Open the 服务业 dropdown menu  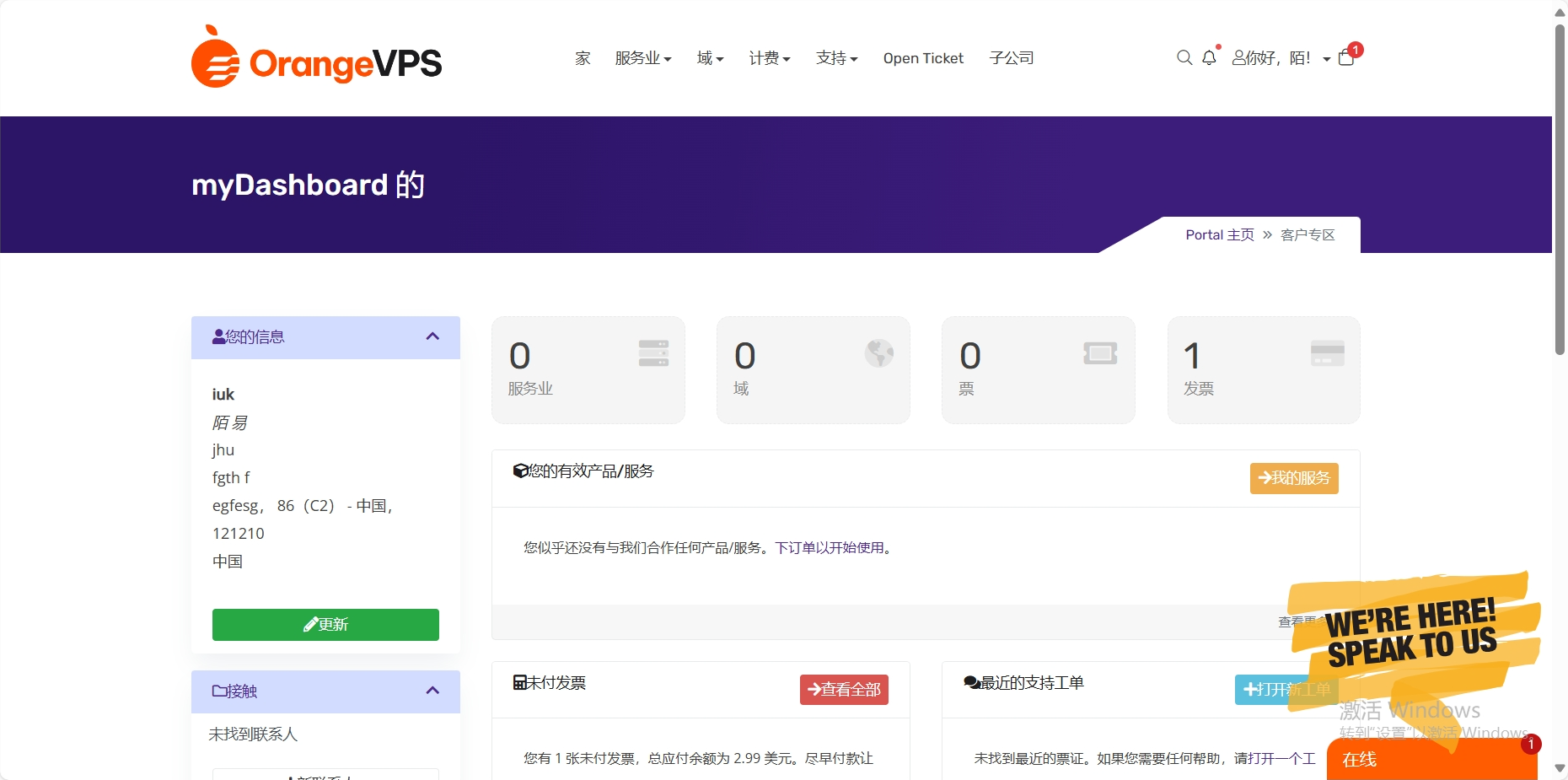(x=643, y=57)
